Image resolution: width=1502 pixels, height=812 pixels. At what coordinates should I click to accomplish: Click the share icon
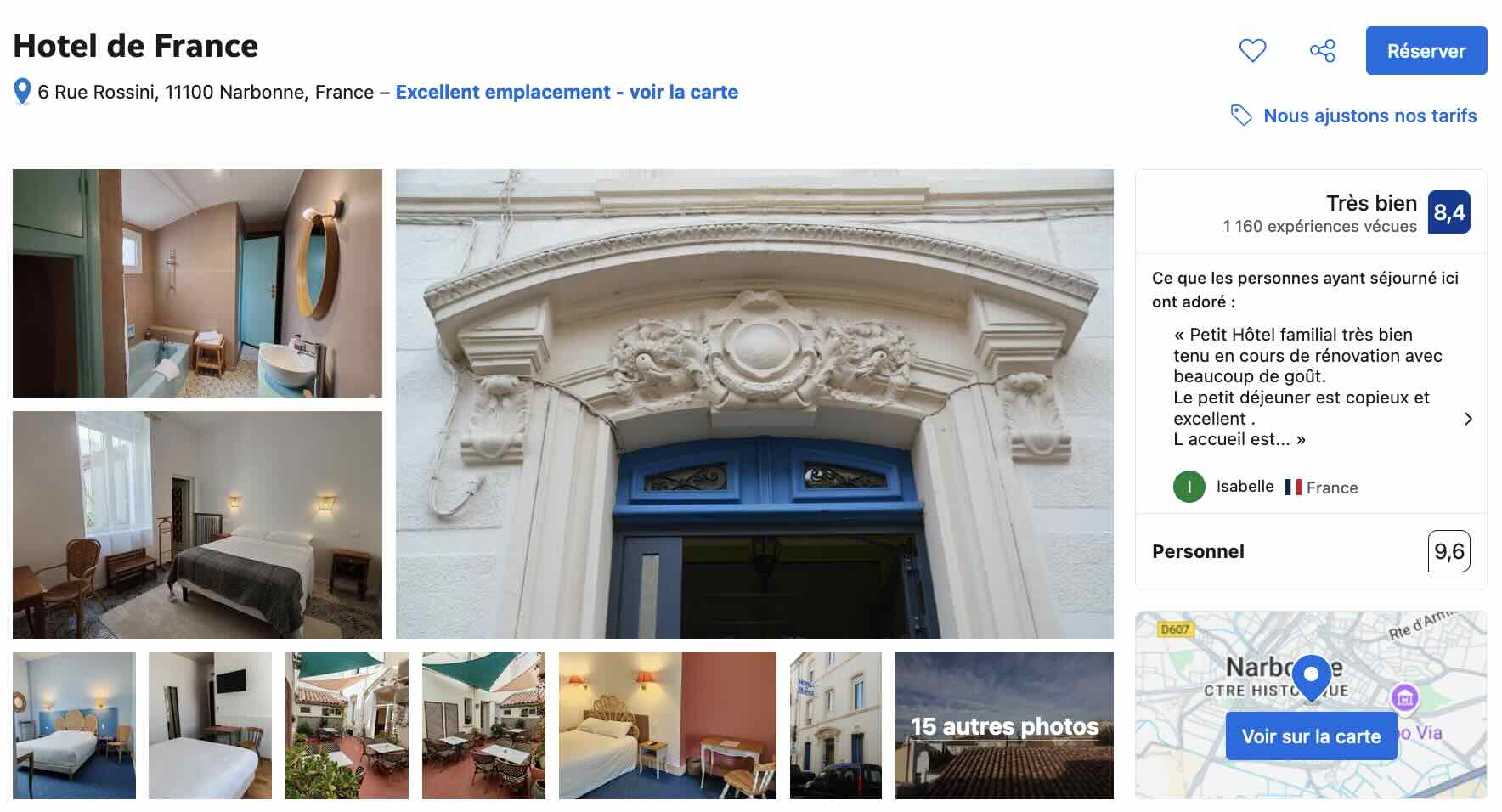(1323, 51)
